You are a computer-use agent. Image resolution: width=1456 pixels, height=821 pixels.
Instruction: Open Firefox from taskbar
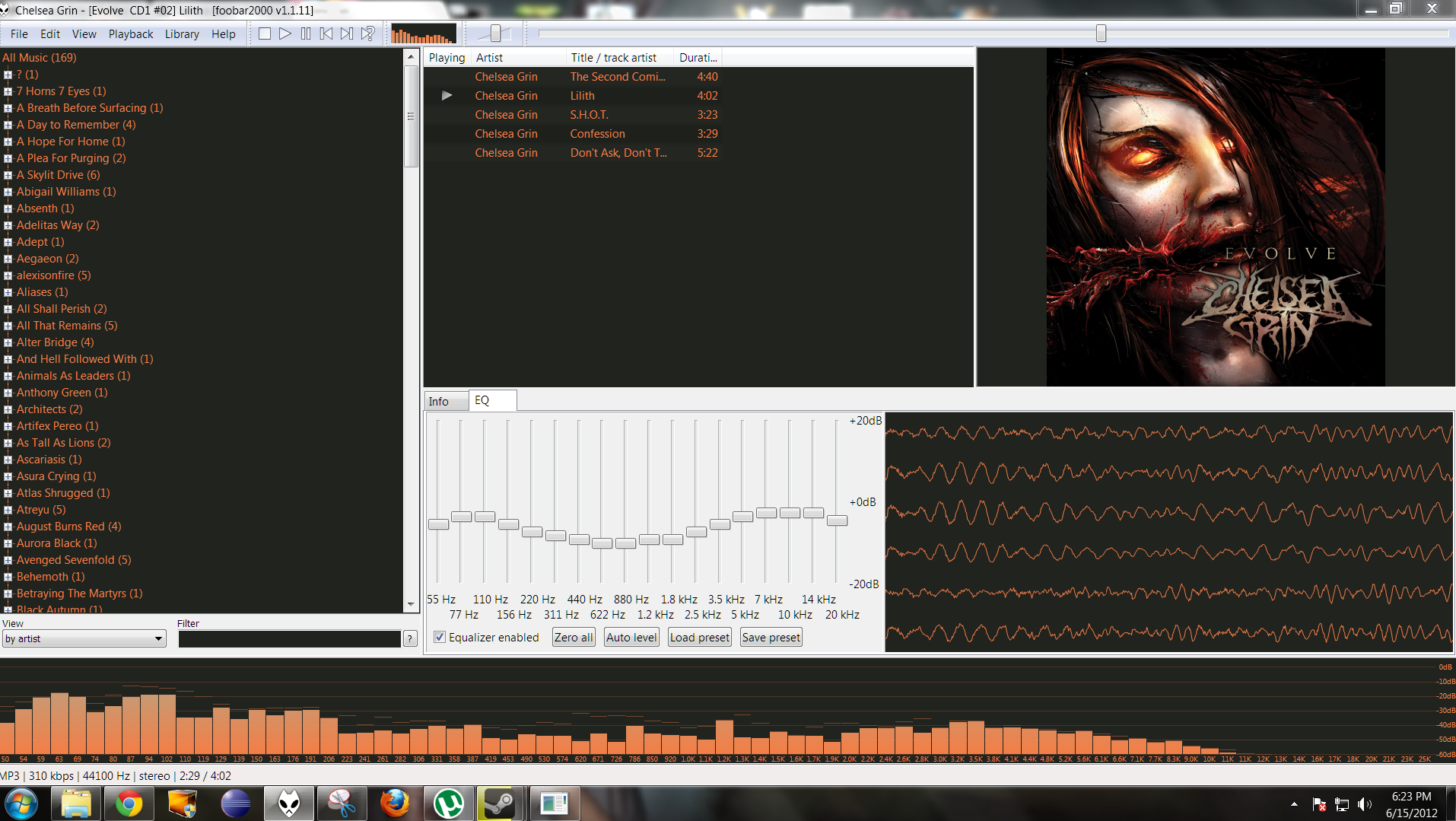pos(395,803)
